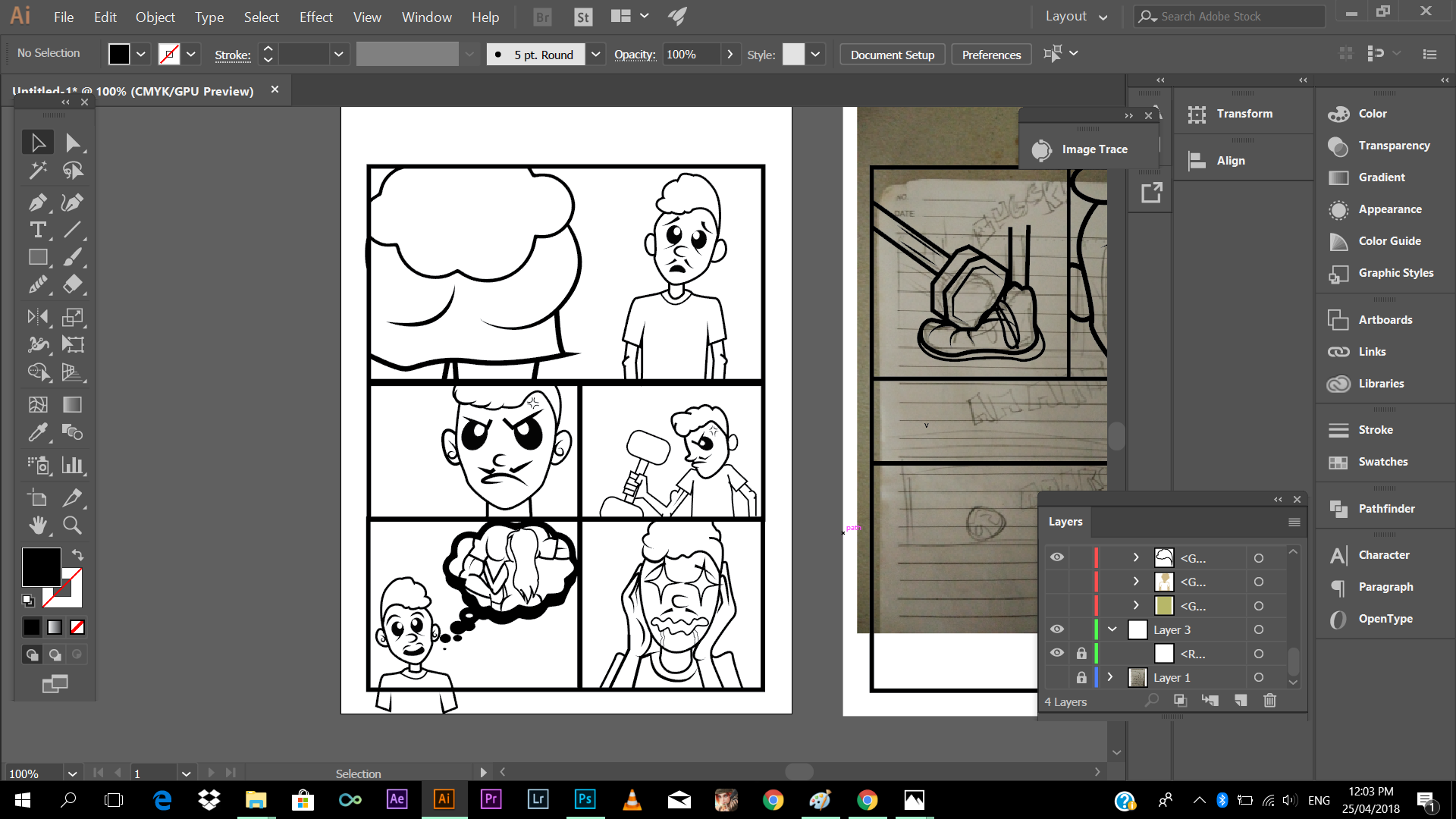This screenshot has width=1456, height=819.
Task: Select the Free Transform tool
Action: click(x=72, y=344)
